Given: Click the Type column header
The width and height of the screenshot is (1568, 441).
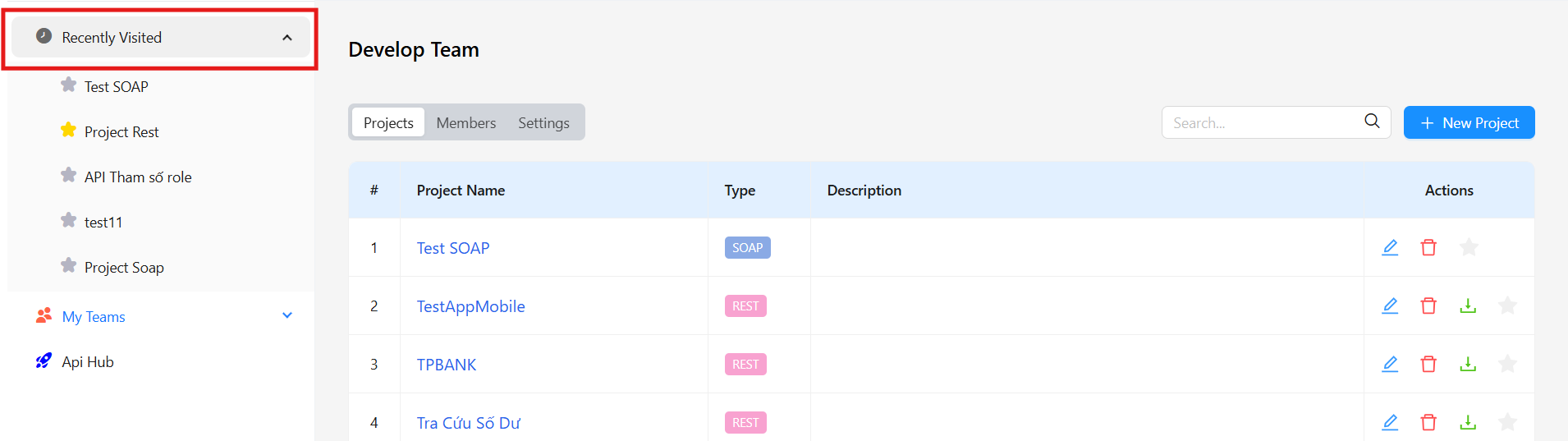Looking at the screenshot, I should click(740, 191).
